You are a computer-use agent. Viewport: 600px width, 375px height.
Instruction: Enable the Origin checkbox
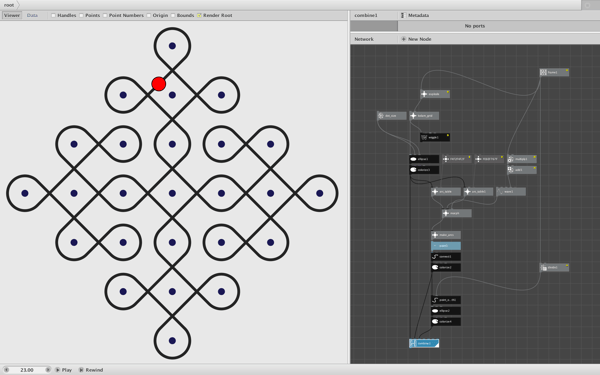(148, 15)
